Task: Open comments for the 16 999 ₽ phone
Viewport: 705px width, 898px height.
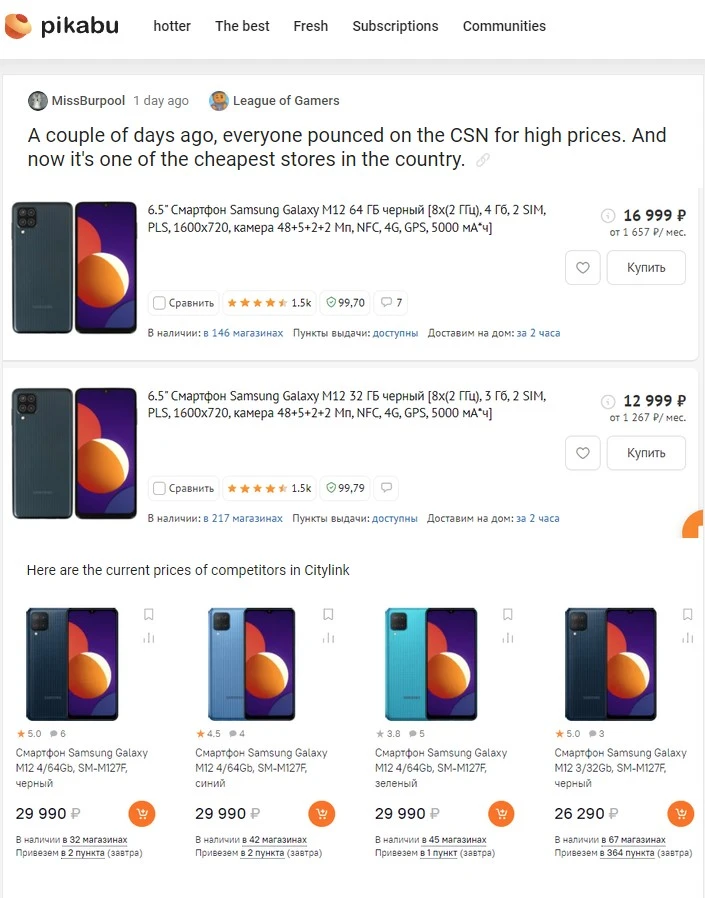Action: (x=391, y=302)
